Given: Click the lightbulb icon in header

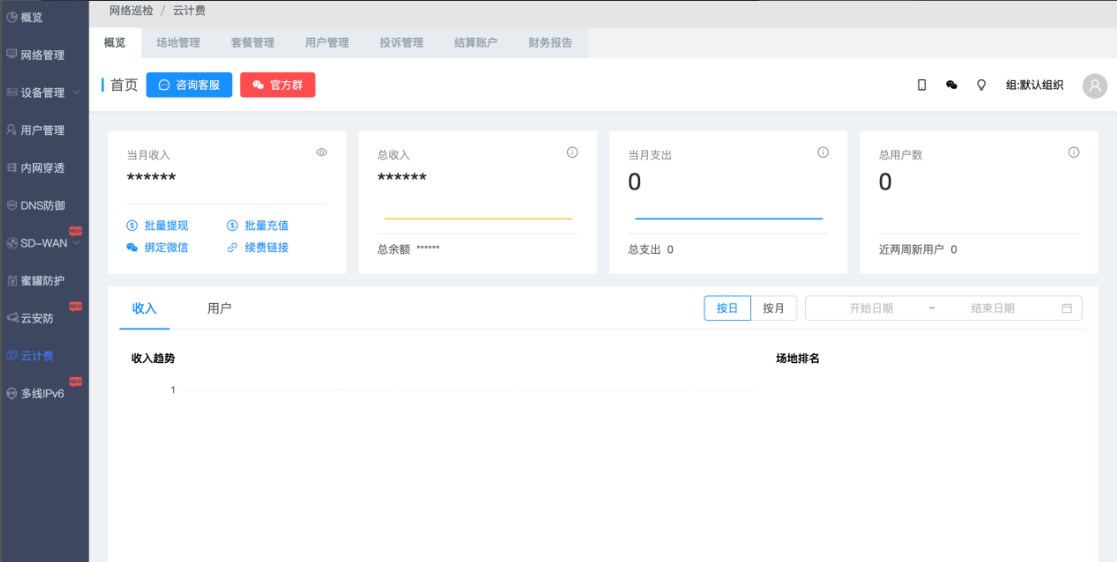Looking at the screenshot, I should click(981, 85).
